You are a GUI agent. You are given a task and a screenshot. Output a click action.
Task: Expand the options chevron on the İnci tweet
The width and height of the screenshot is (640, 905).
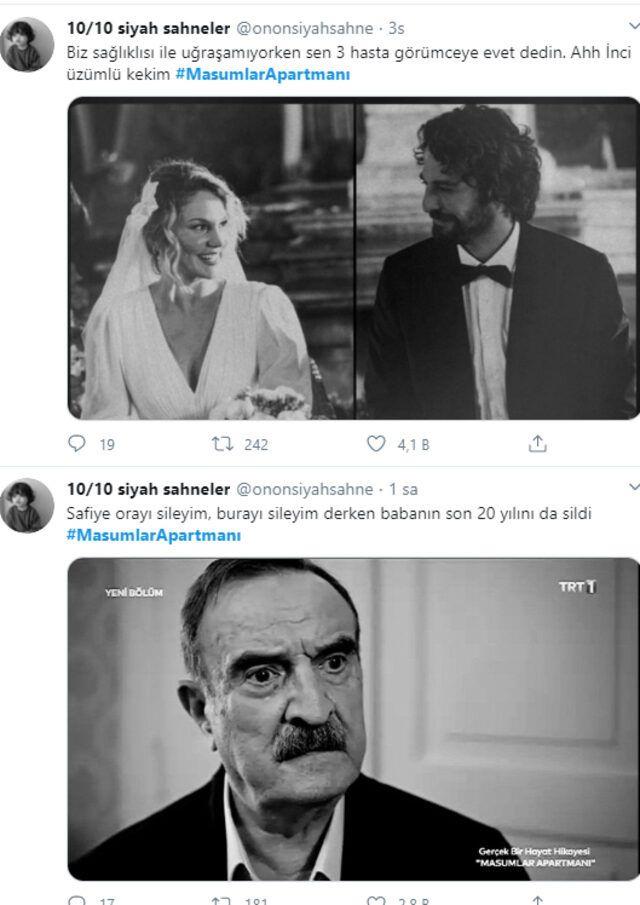pos(632,28)
